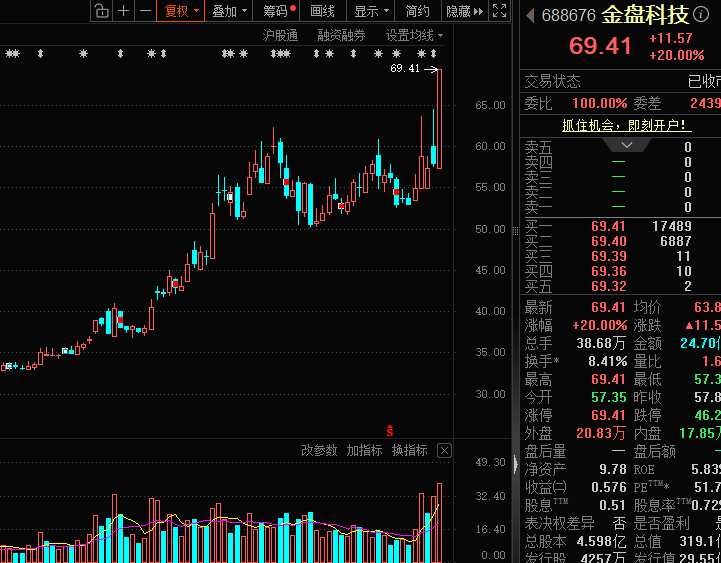Click the 买三 price 69.39
The image size is (721, 563).
click(608, 256)
